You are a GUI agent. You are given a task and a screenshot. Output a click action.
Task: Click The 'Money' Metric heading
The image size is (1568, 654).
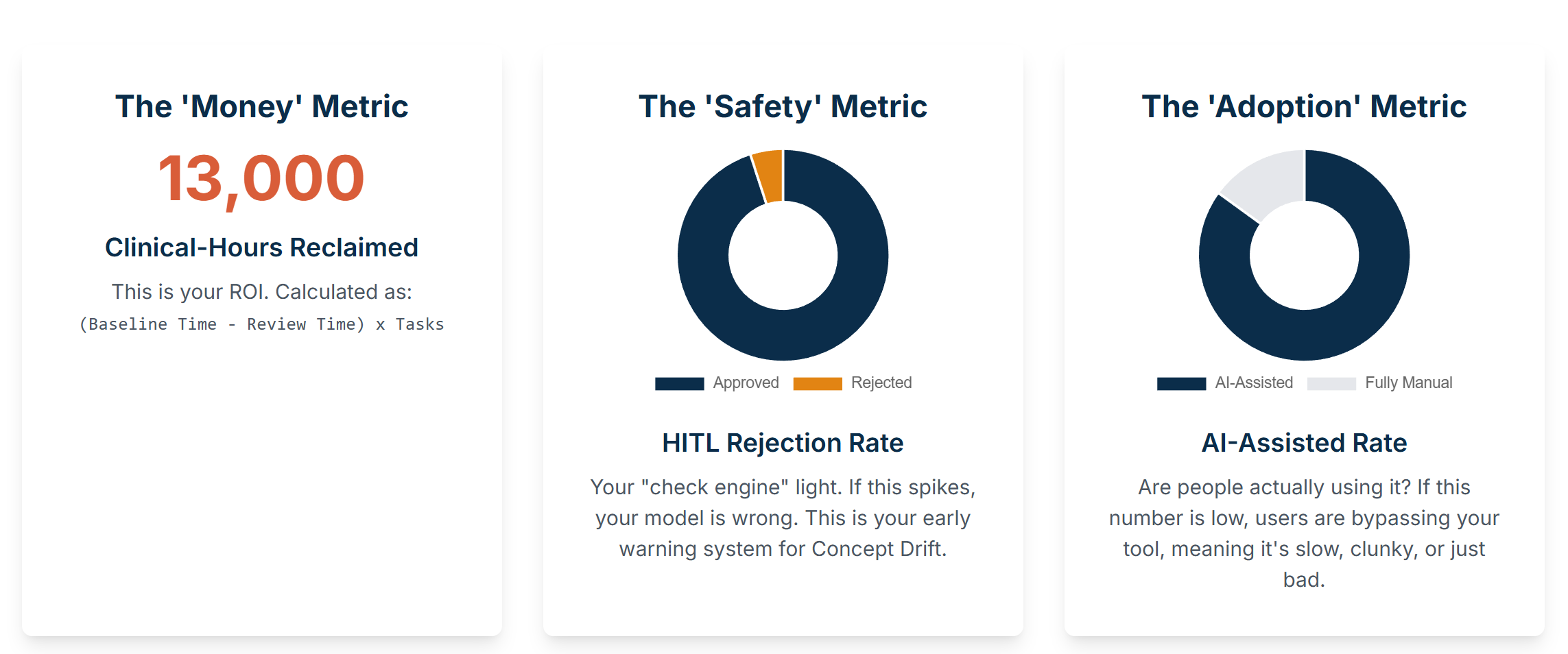point(261,106)
